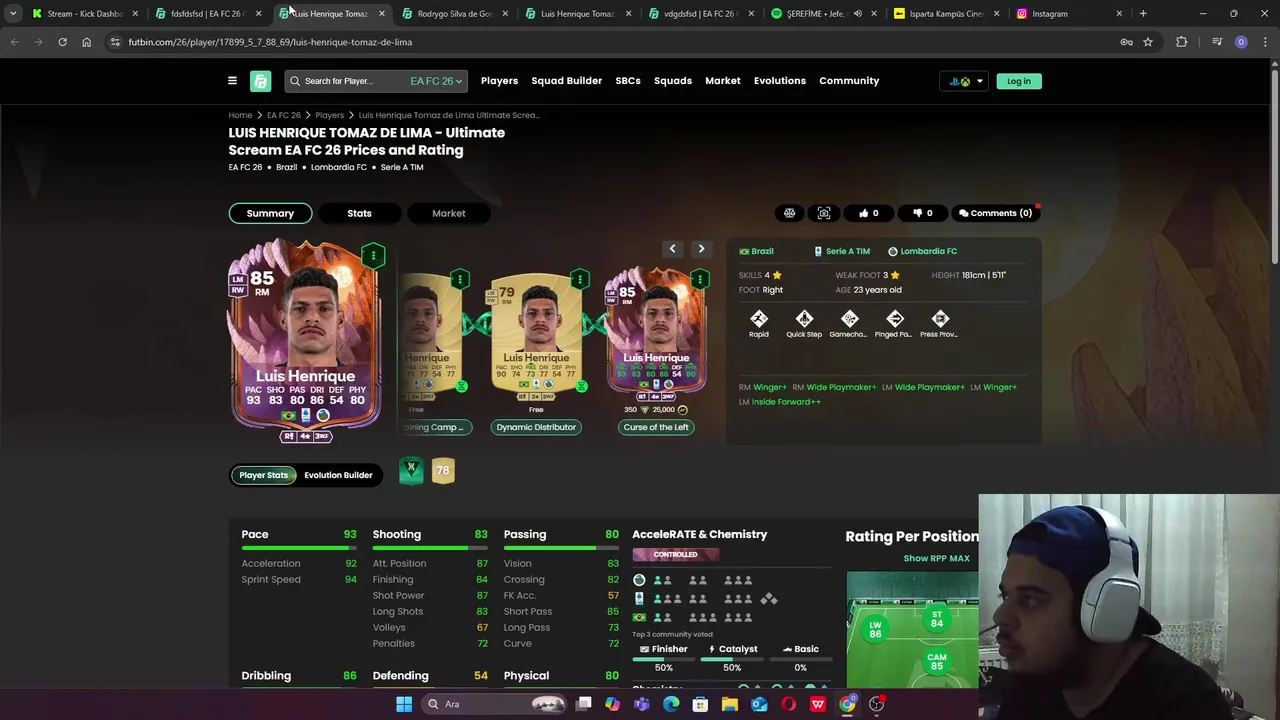Click the Dynamic Distributor evolution button
Screen dimensions: 1280x720
pos(536,427)
